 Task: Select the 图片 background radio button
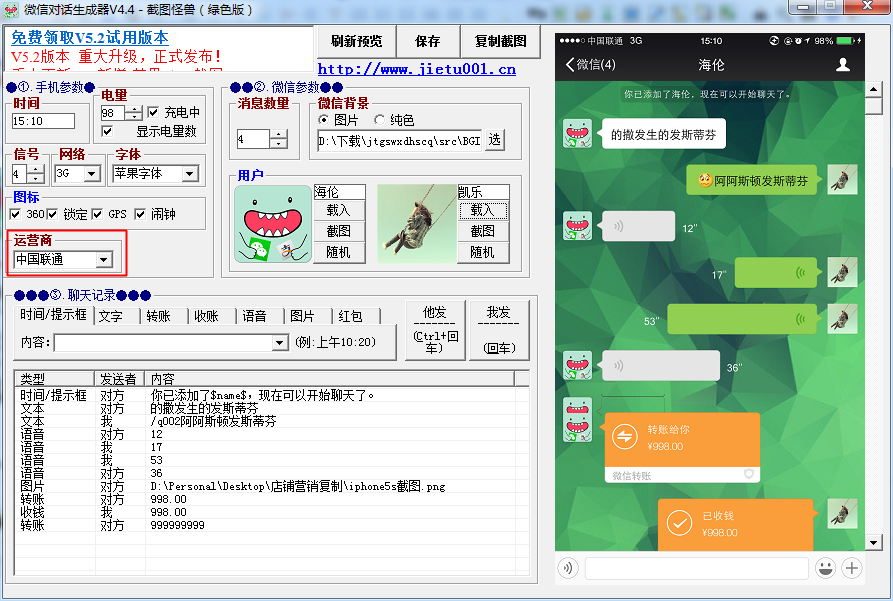323,120
